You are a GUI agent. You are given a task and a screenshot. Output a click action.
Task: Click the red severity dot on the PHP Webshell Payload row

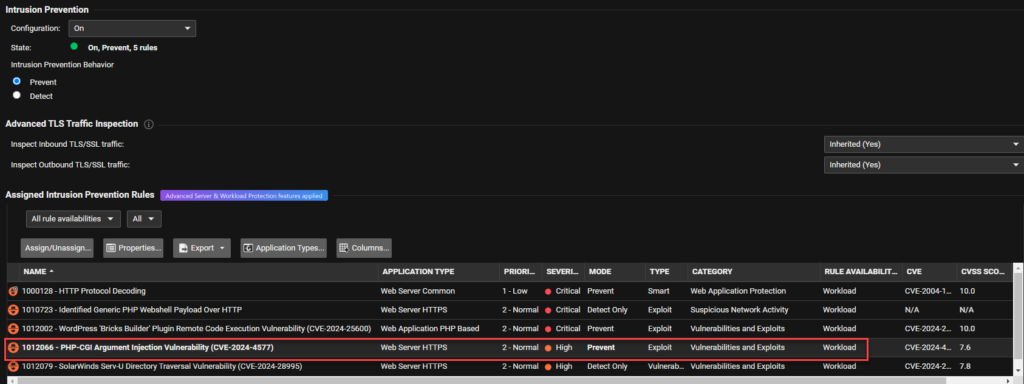[x=547, y=310]
